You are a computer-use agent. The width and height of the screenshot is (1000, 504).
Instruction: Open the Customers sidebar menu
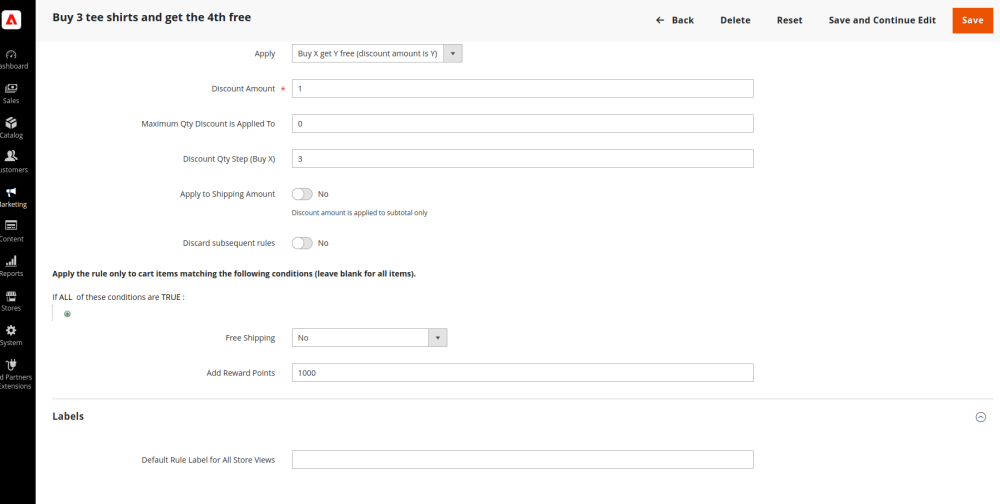[11, 161]
